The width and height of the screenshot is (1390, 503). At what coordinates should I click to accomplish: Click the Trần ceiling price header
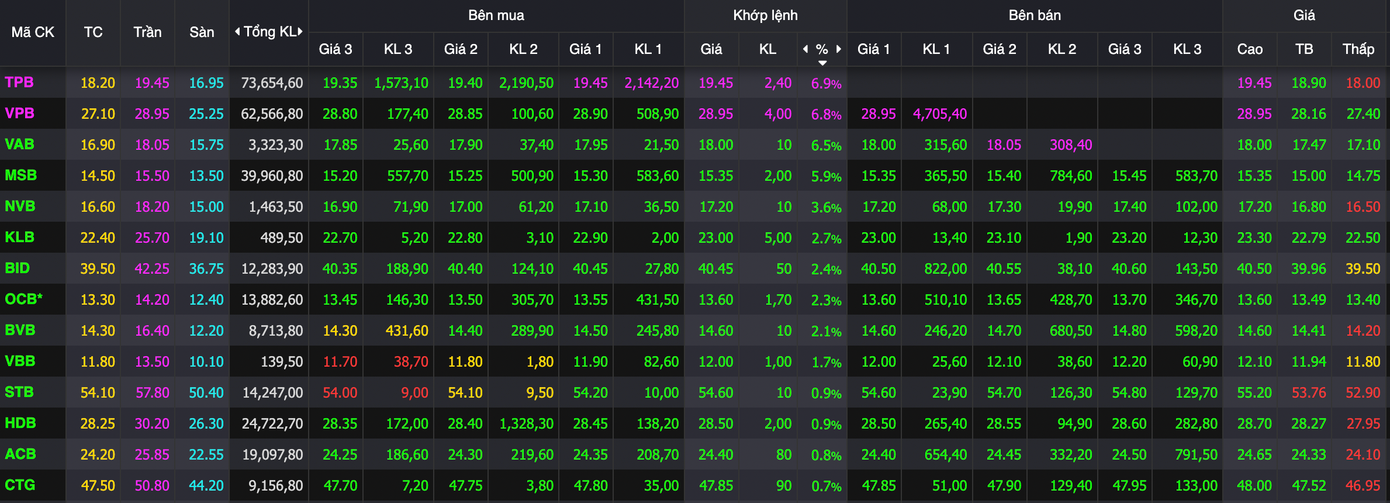[x=147, y=32]
